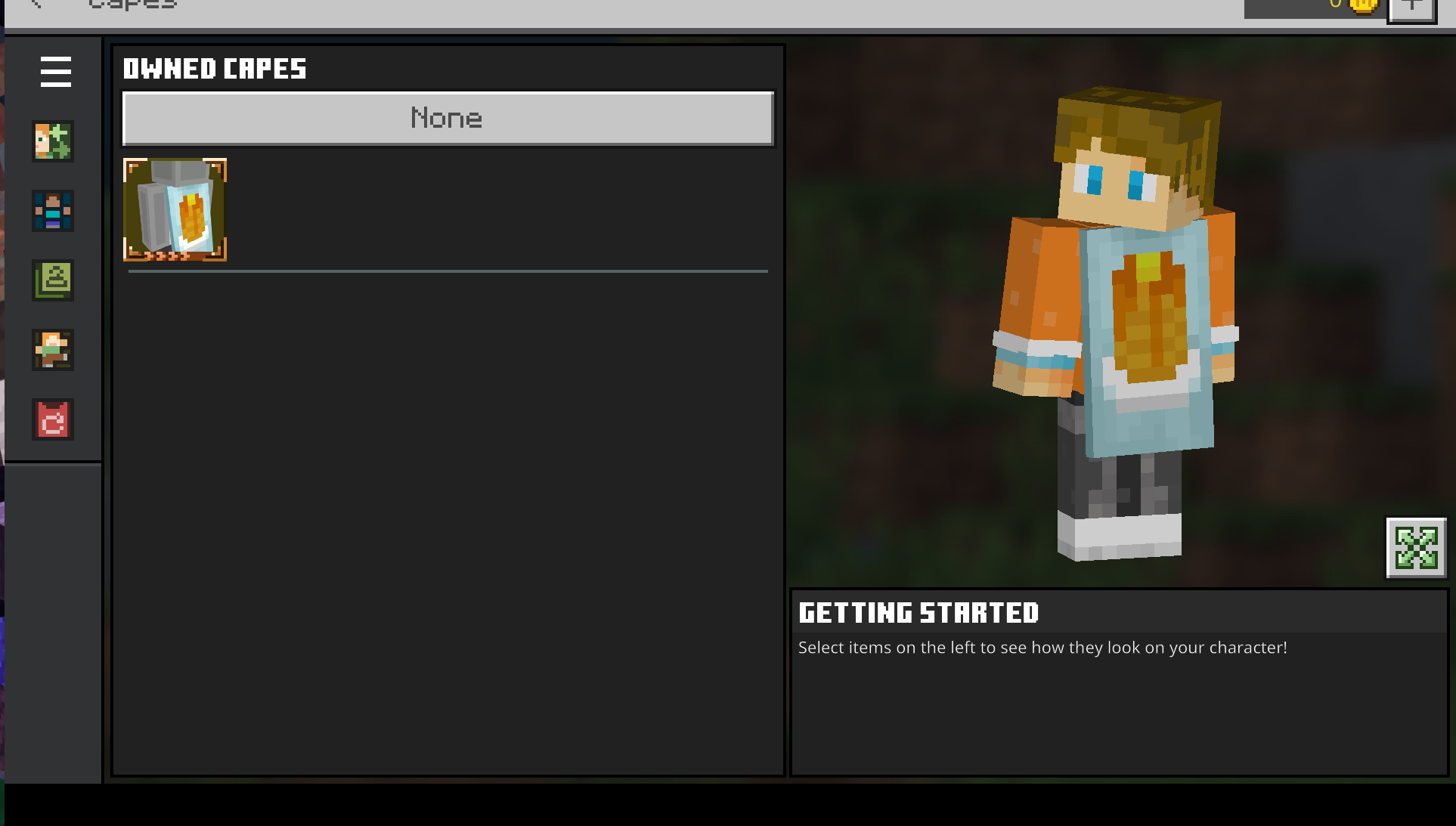Click the divider line below the cape thumbnail
Viewport: 1456px width, 826px height.
click(x=448, y=271)
